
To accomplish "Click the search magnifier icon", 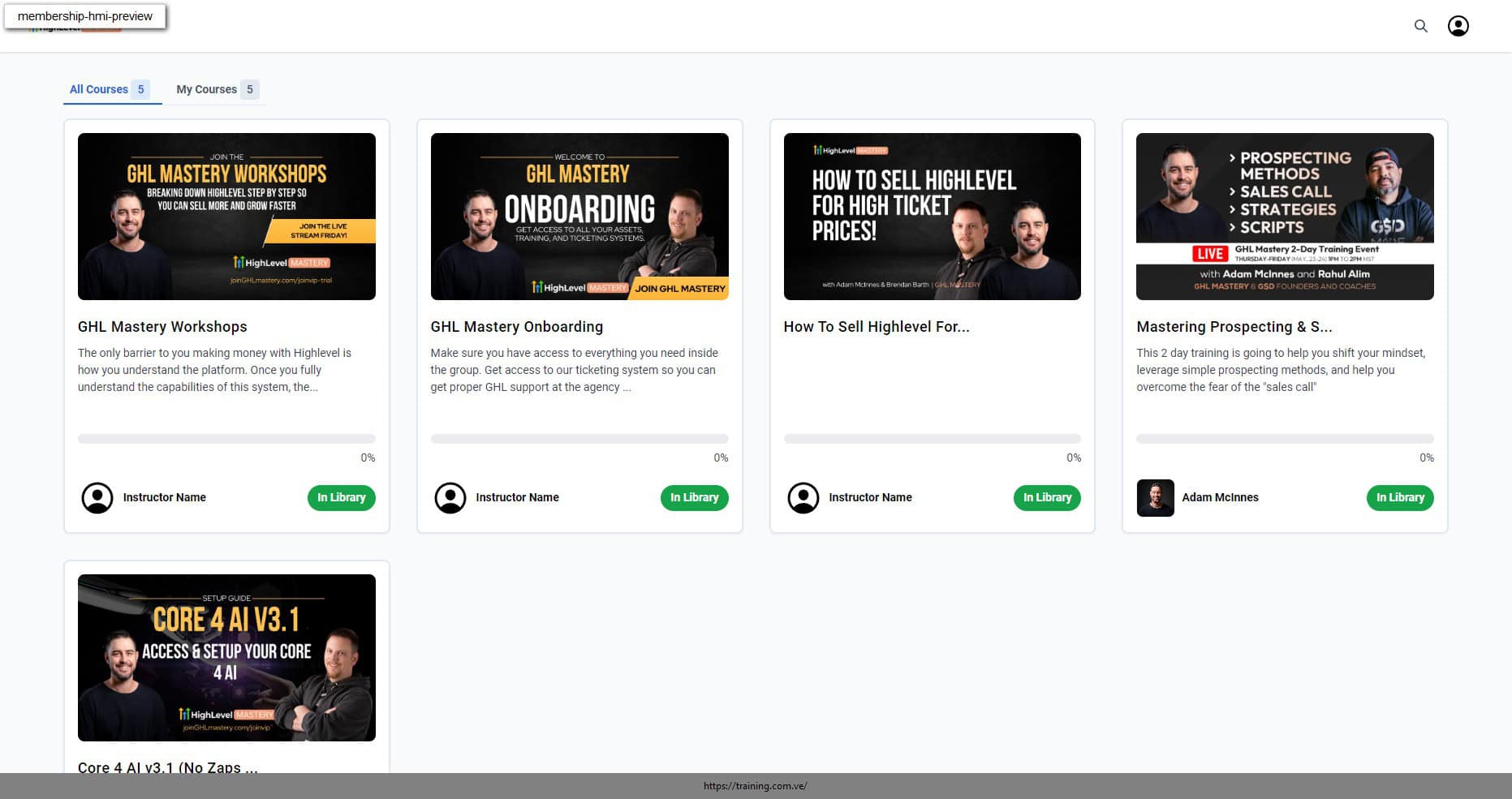I will point(1420,26).
